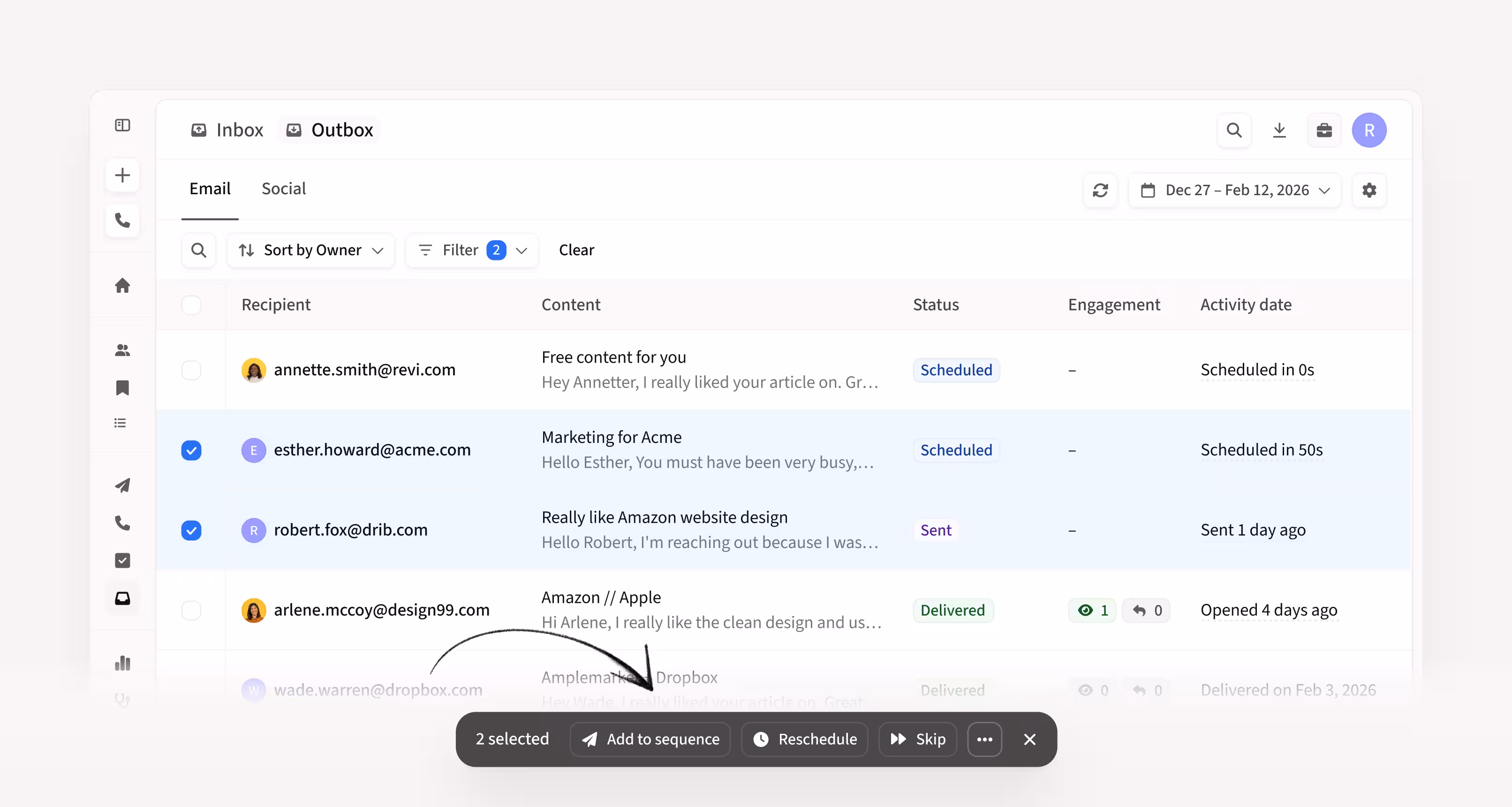Click the refresh sync icon
Viewport: 1512px width, 807px height.
[x=1100, y=190]
